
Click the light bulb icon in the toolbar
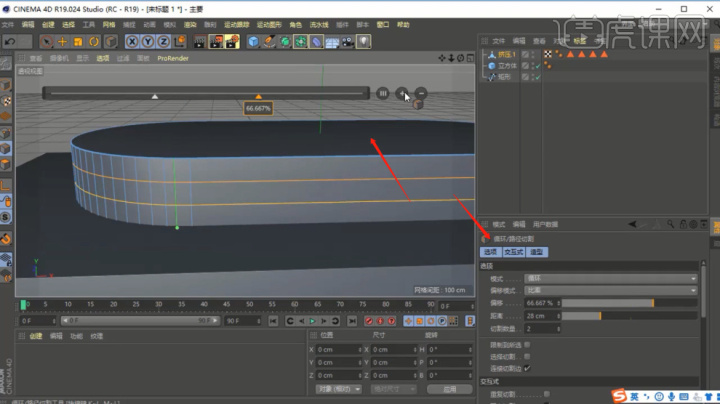click(363, 42)
